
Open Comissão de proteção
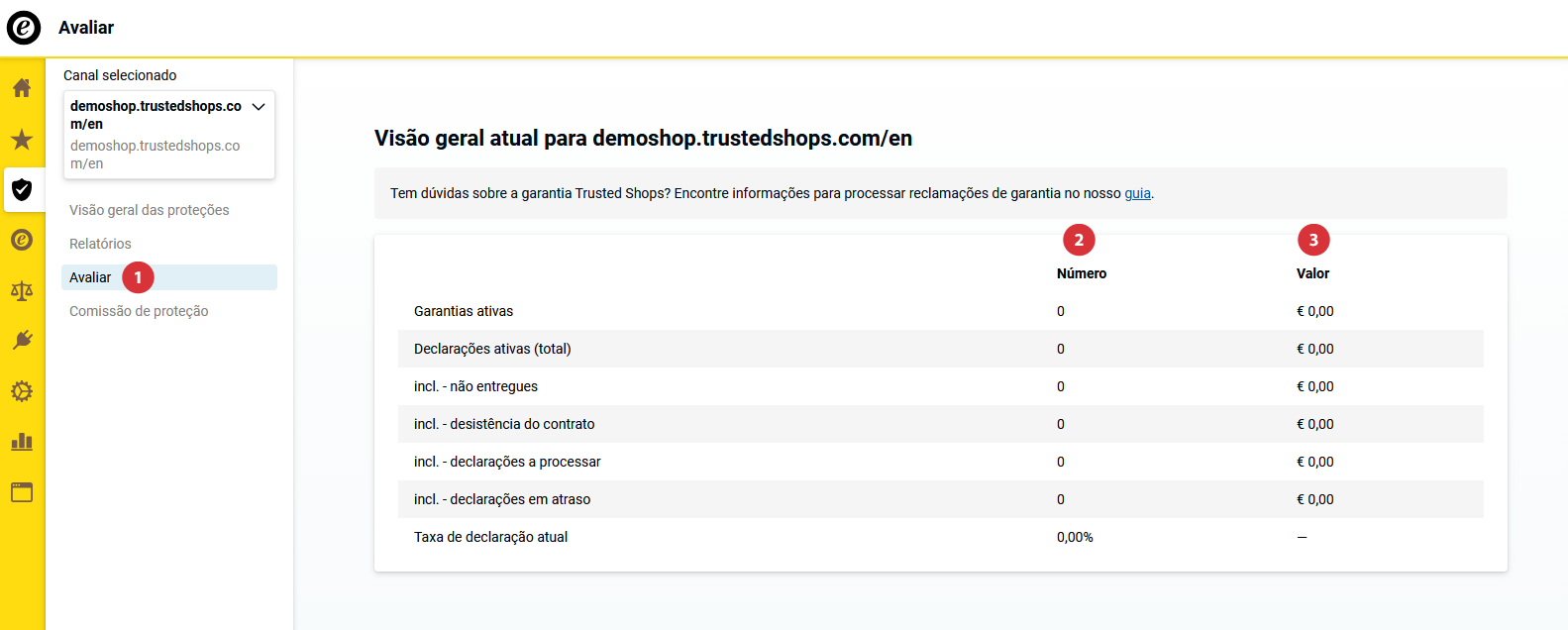(139, 311)
